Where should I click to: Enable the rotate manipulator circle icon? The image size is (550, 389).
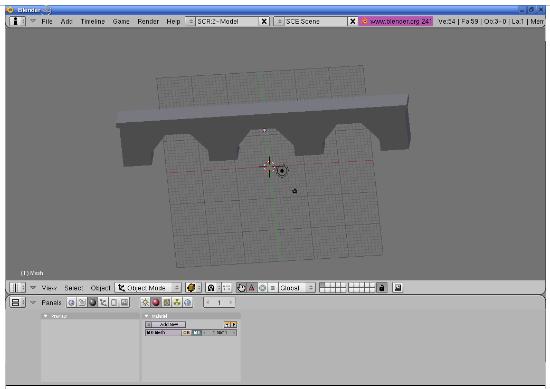pyautogui.click(x=262, y=288)
